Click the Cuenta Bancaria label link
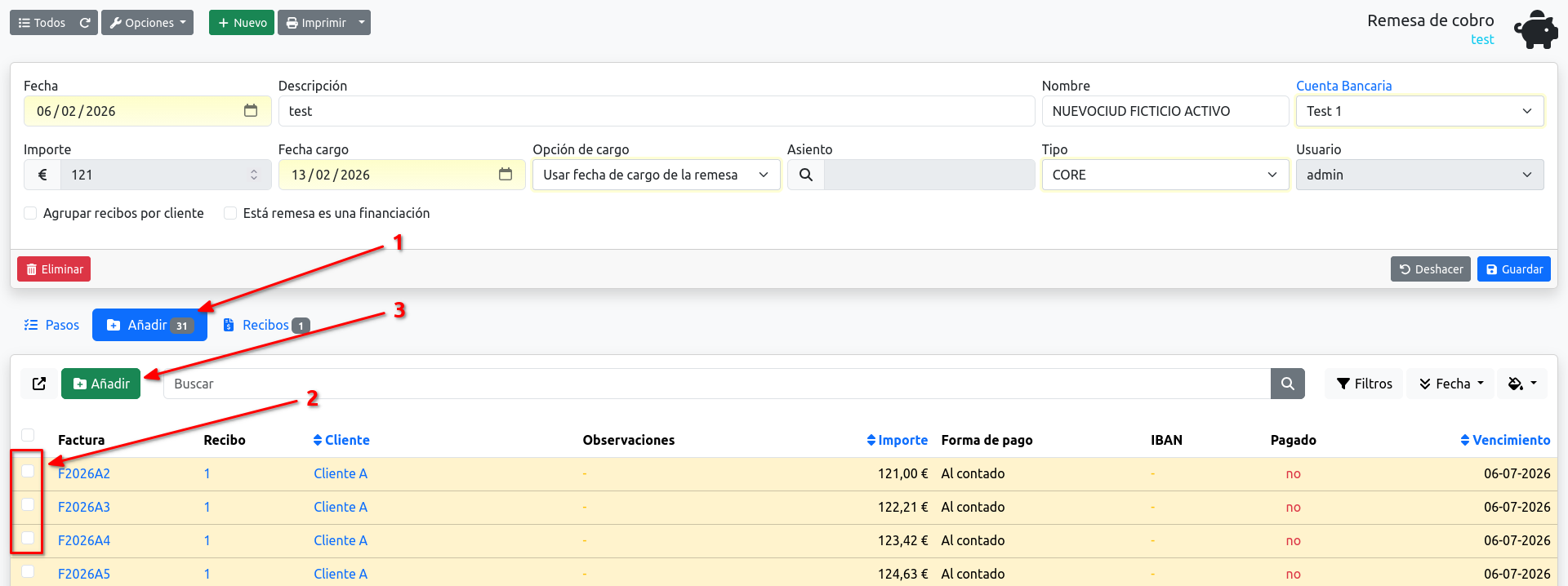Viewport: 1568px width, 586px height. pyautogui.click(x=1343, y=86)
